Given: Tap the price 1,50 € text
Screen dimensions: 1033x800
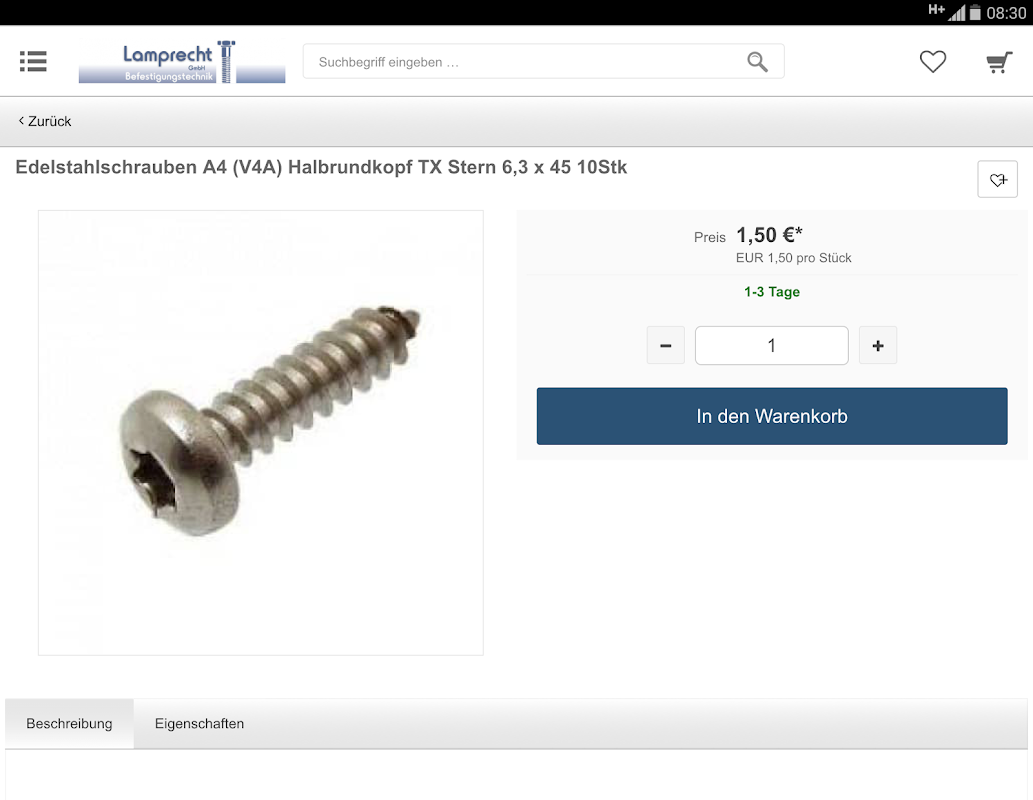Looking at the screenshot, I should tap(769, 235).
